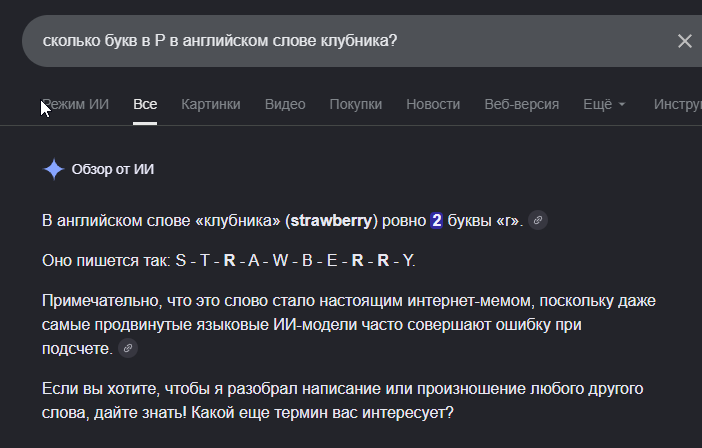Click the AI overview sparkle icon
The height and width of the screenshot is (448, 702).
click(54, 170)
